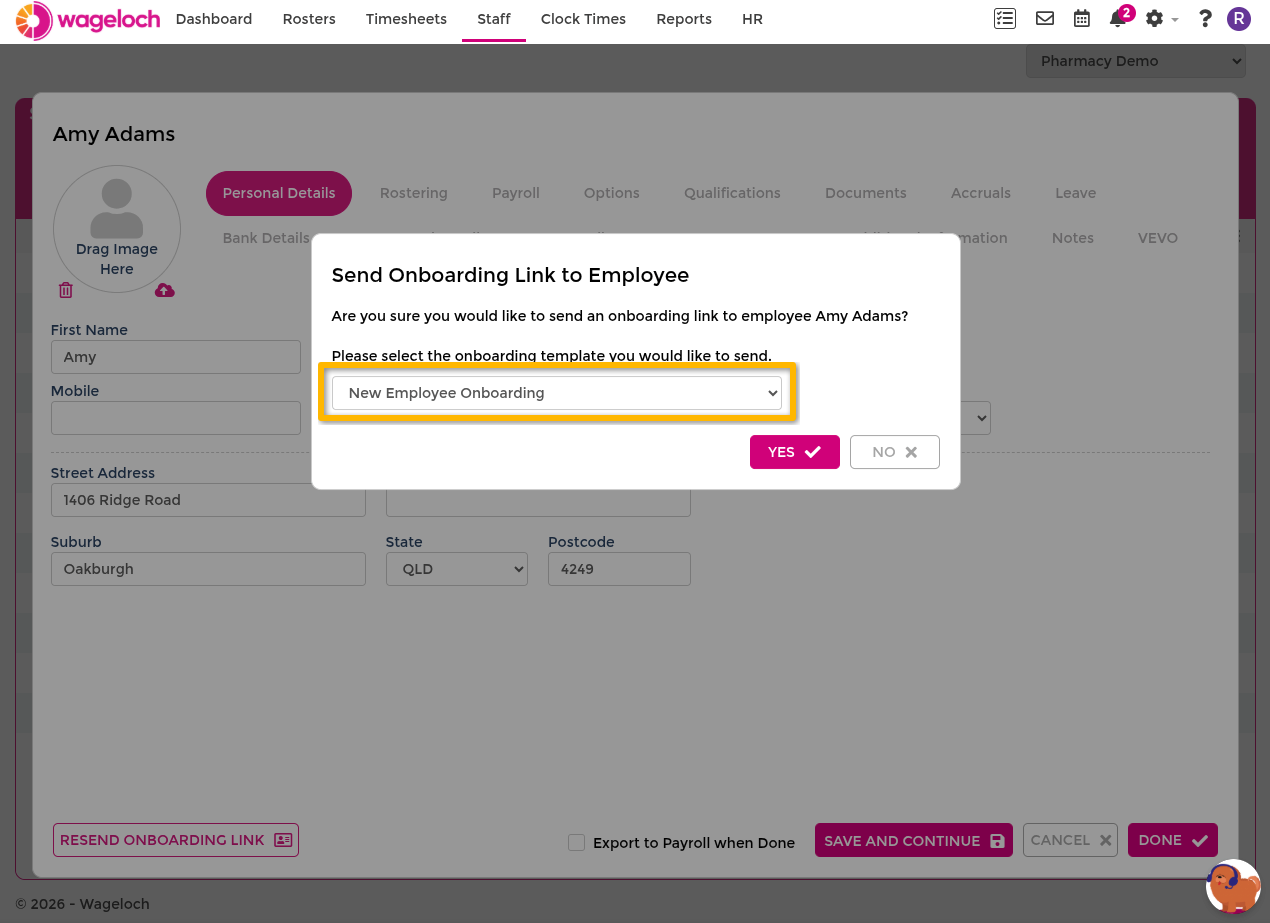The image size is (1270, 923).
Task: Open Clock Times menu
Action: pos(583,19)
